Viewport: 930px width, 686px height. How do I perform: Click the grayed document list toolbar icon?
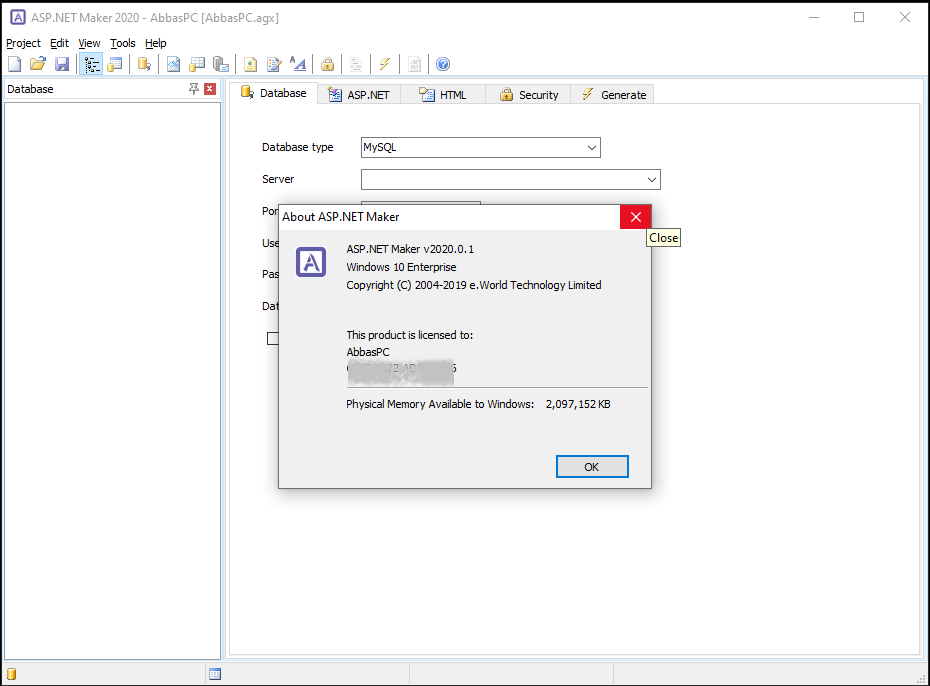(356, 64)
